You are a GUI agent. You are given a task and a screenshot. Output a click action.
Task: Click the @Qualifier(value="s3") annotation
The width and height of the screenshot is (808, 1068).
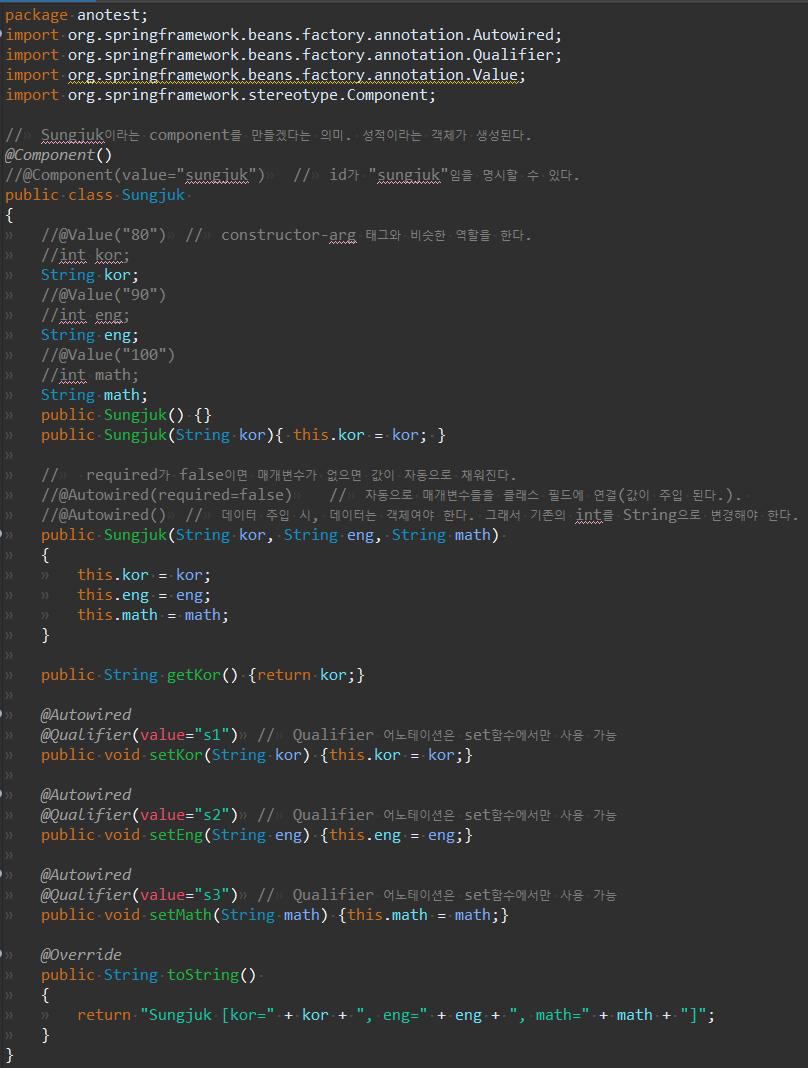[140, 895]
